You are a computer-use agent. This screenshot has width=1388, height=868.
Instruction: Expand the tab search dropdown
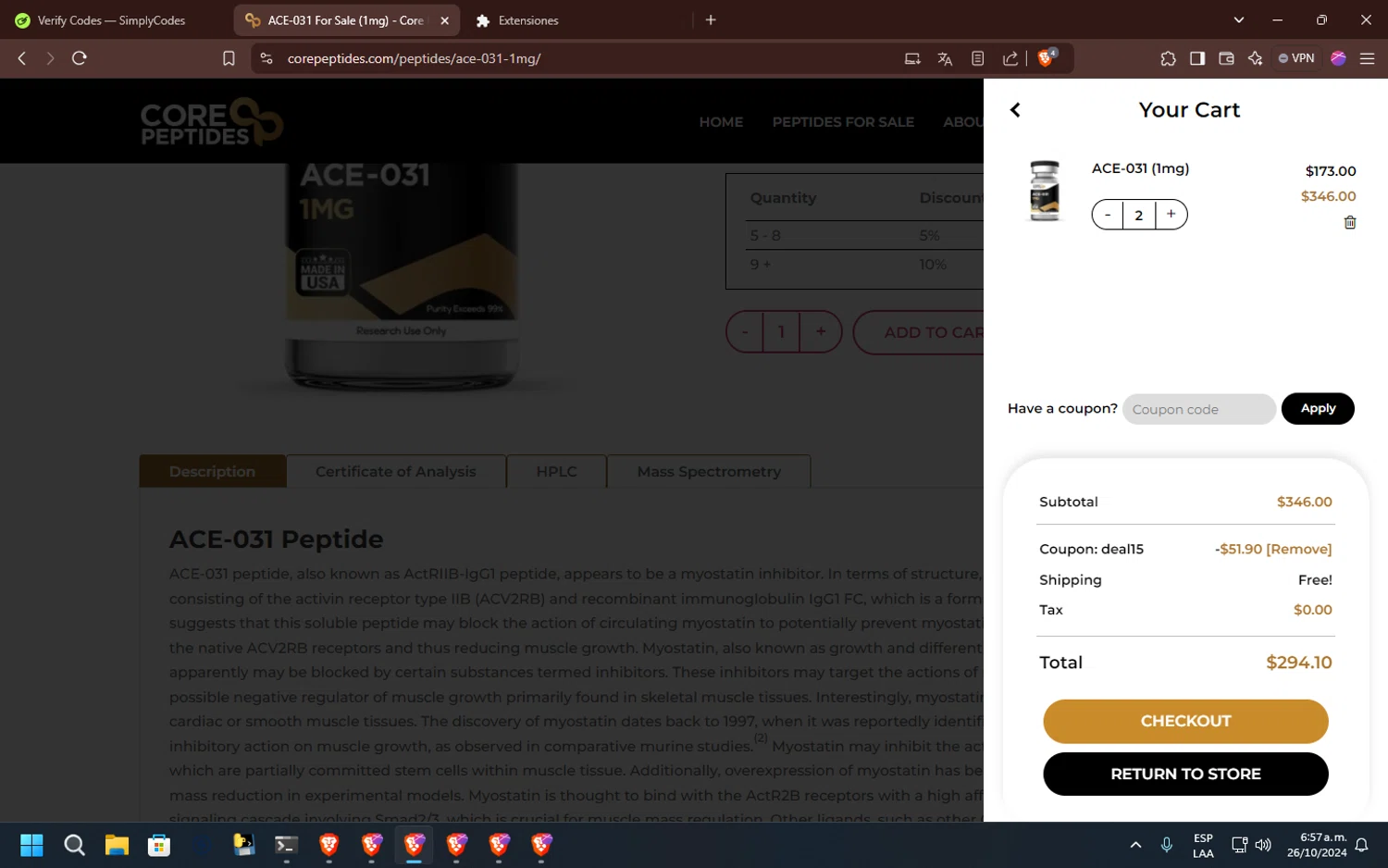[x=1239, y=20]
